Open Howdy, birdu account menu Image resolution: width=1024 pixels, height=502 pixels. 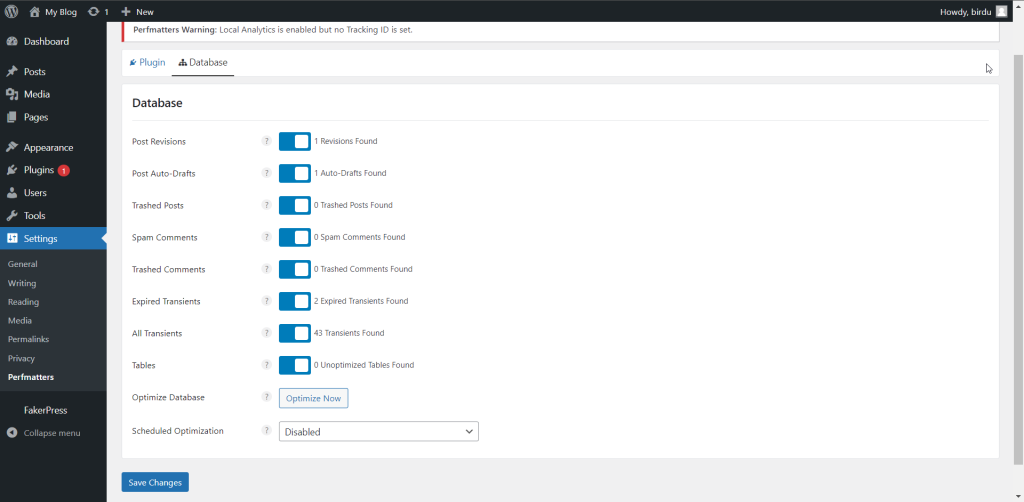(973, 11)
